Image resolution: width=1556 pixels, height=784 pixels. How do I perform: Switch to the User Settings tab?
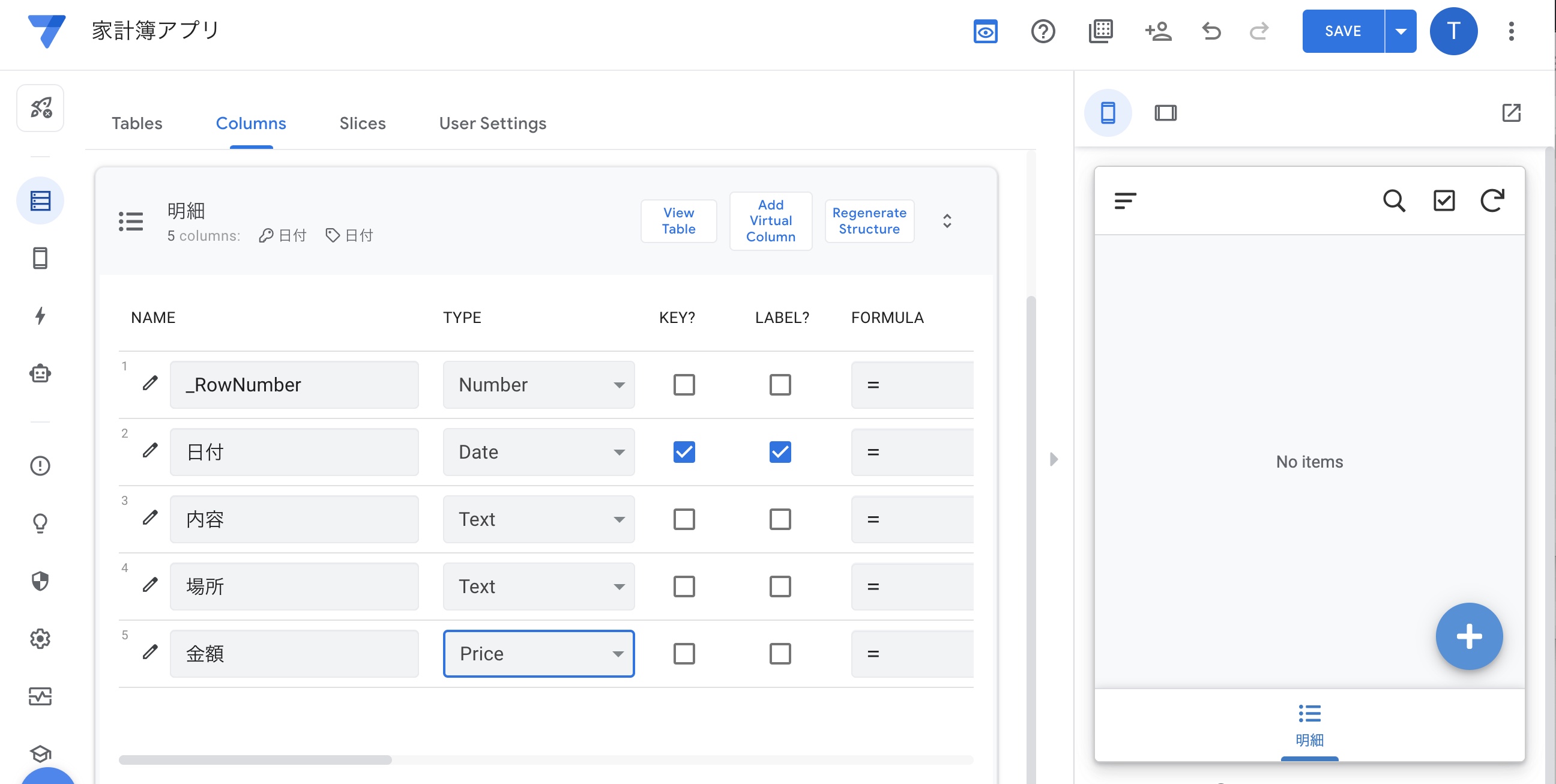(x=492, y=123)
